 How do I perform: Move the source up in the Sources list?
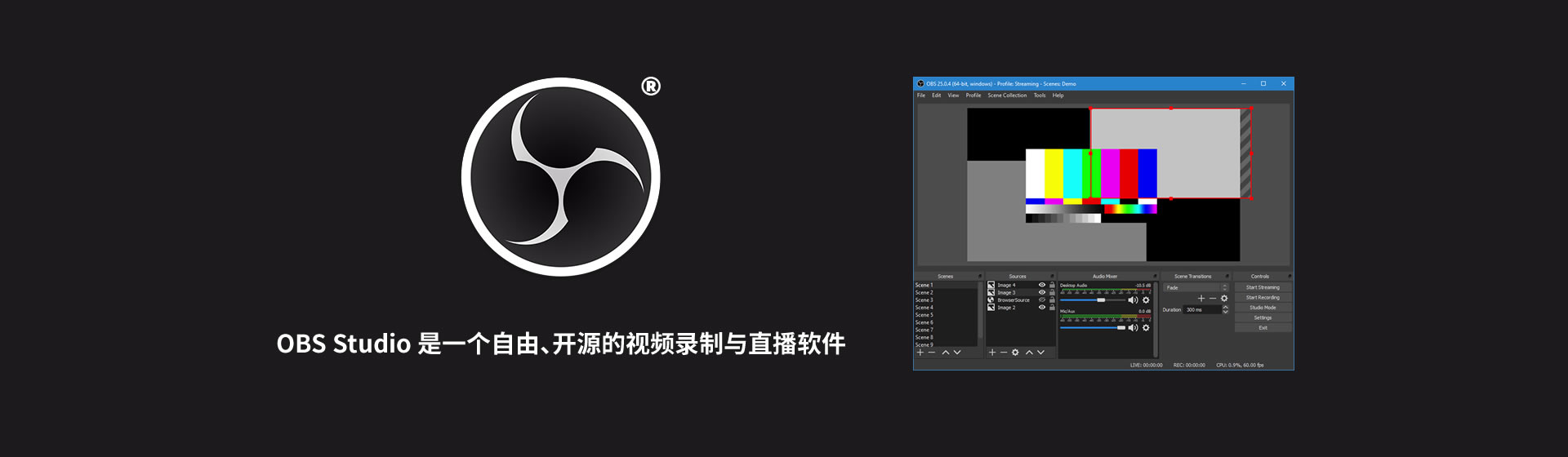(1029, 353)
